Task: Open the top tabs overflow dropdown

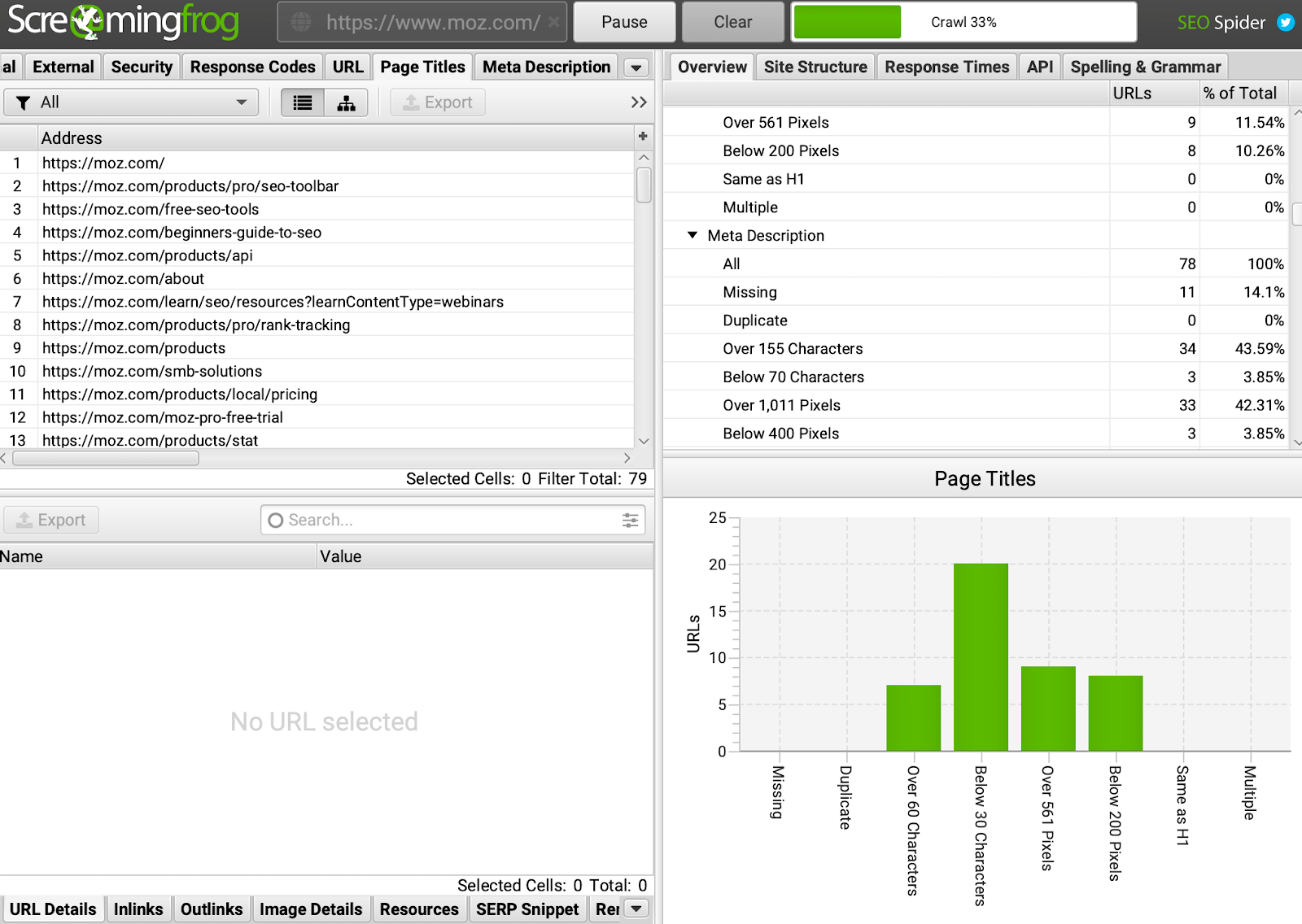Action: pyautogui.click(x=636, y=68)
